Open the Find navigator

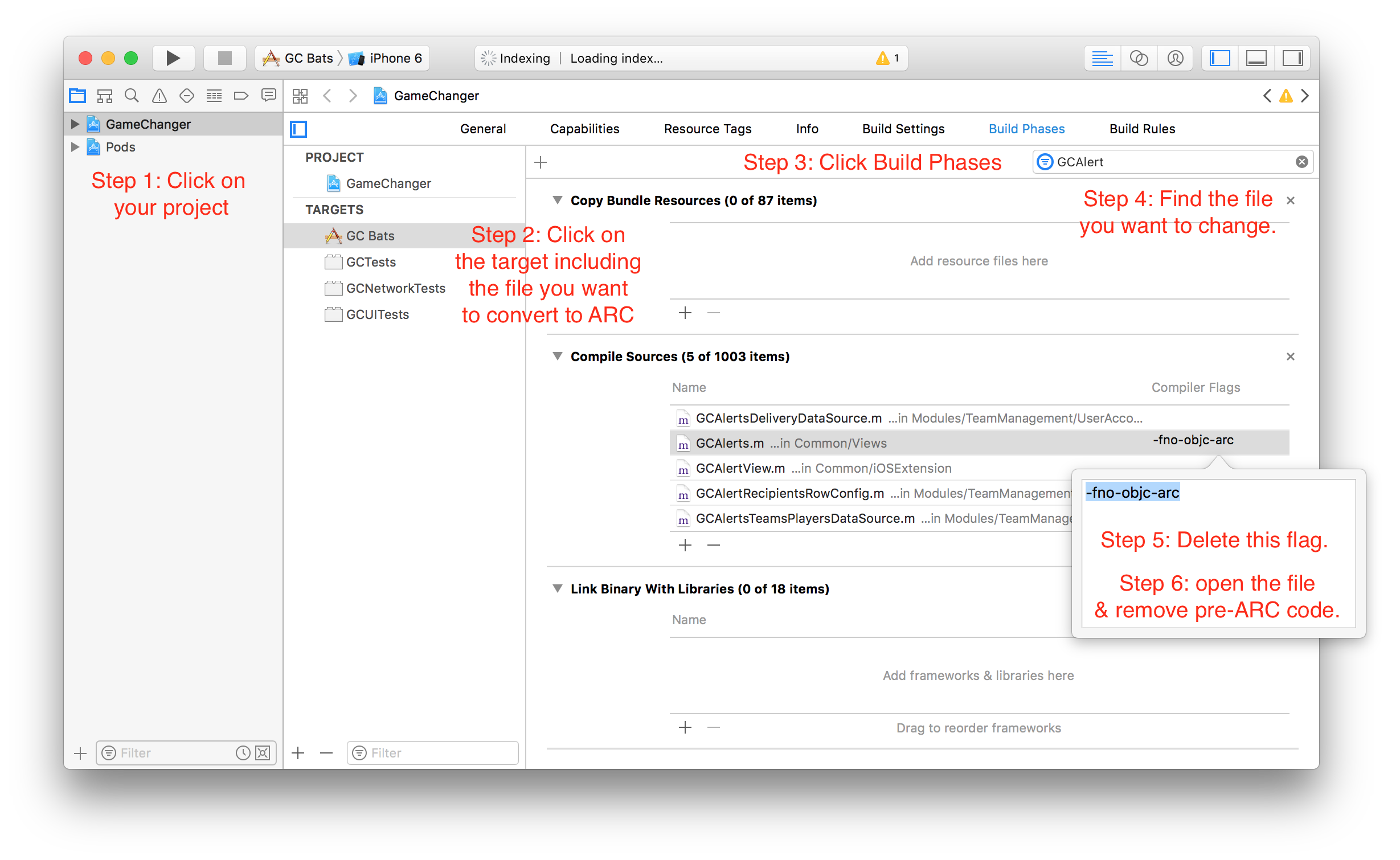point(132,96)
